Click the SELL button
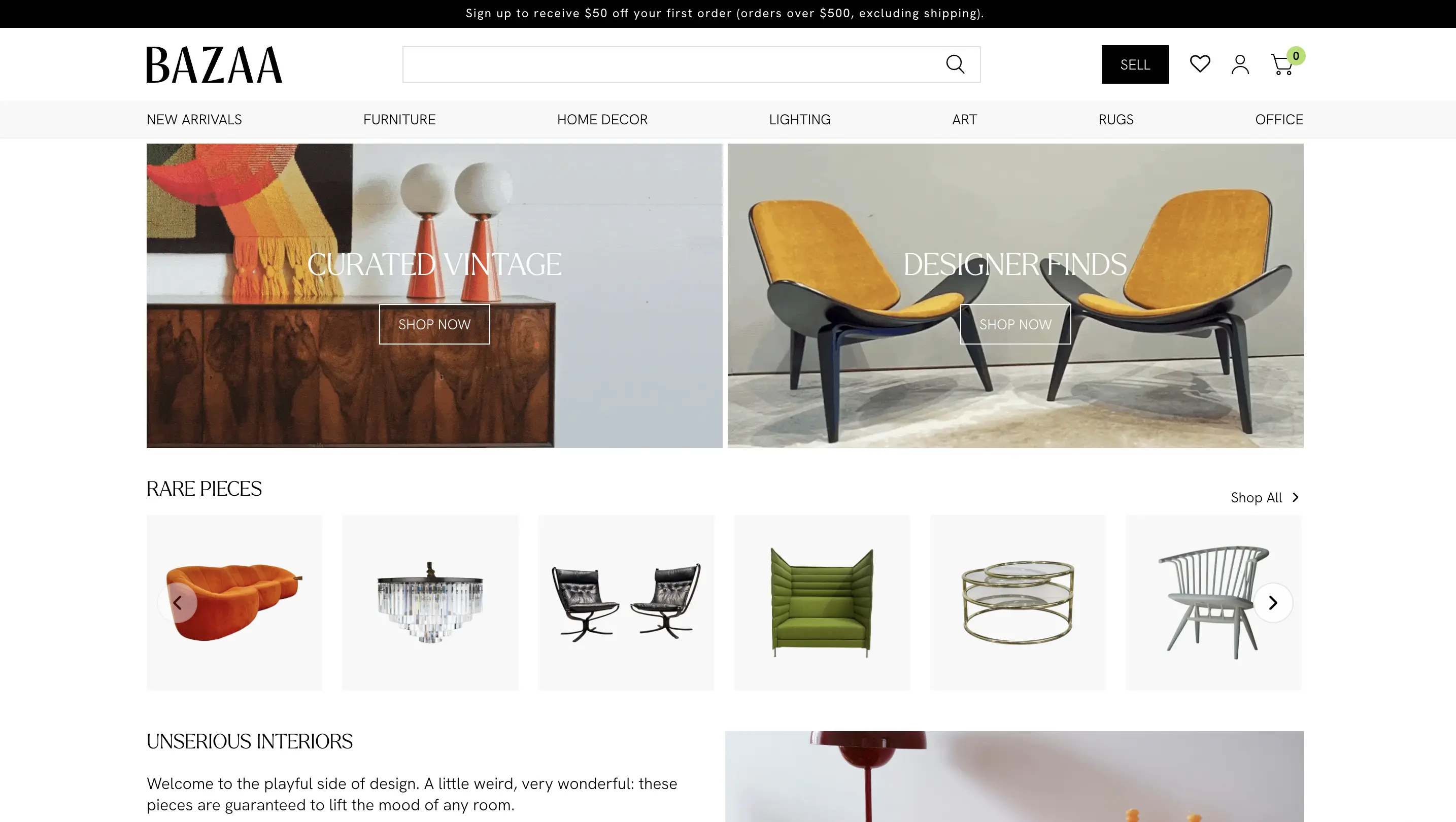1456x822 pixels. [1134, 64]
